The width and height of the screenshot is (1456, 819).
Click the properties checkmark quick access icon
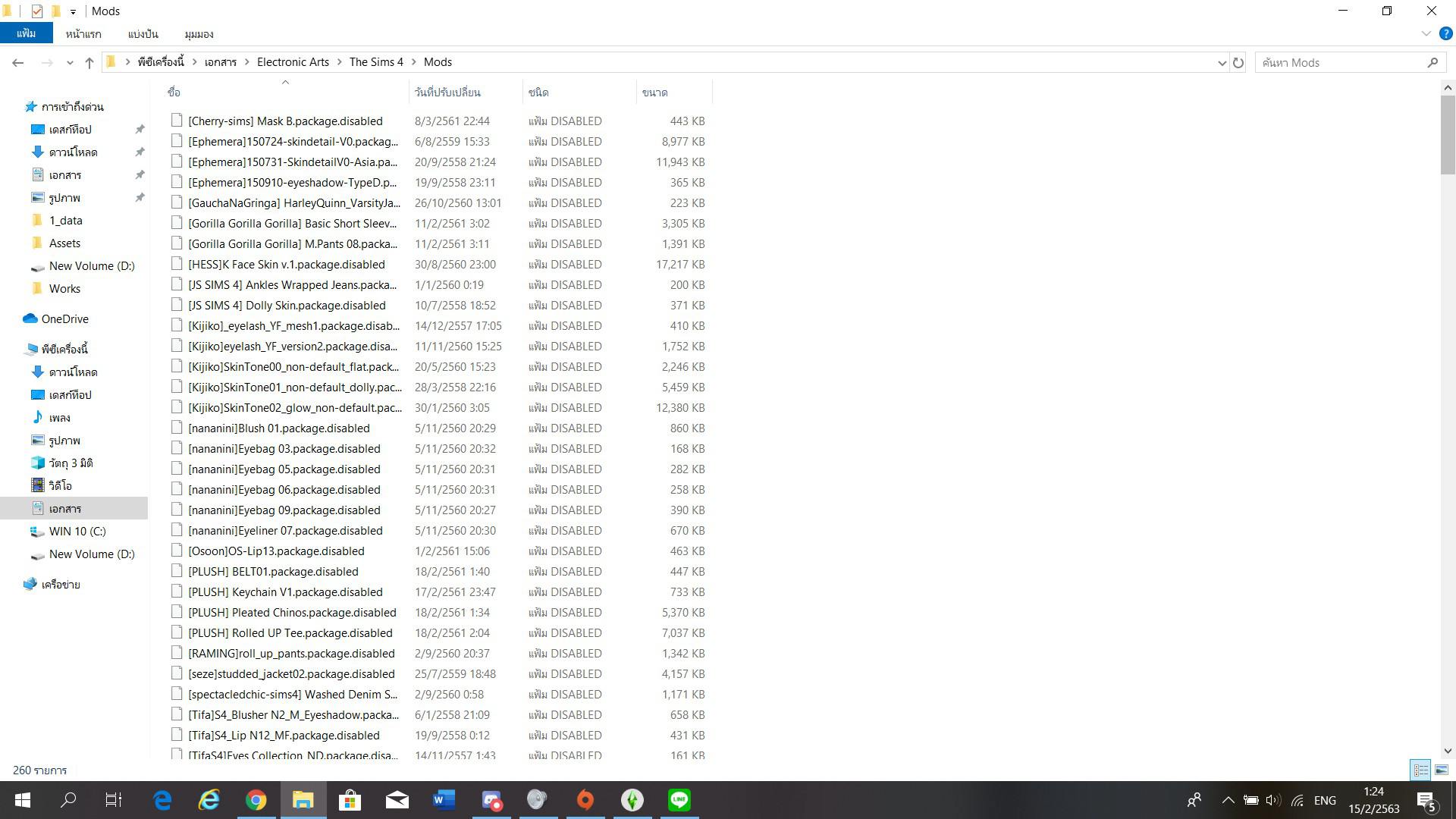[x=36, y=11]
